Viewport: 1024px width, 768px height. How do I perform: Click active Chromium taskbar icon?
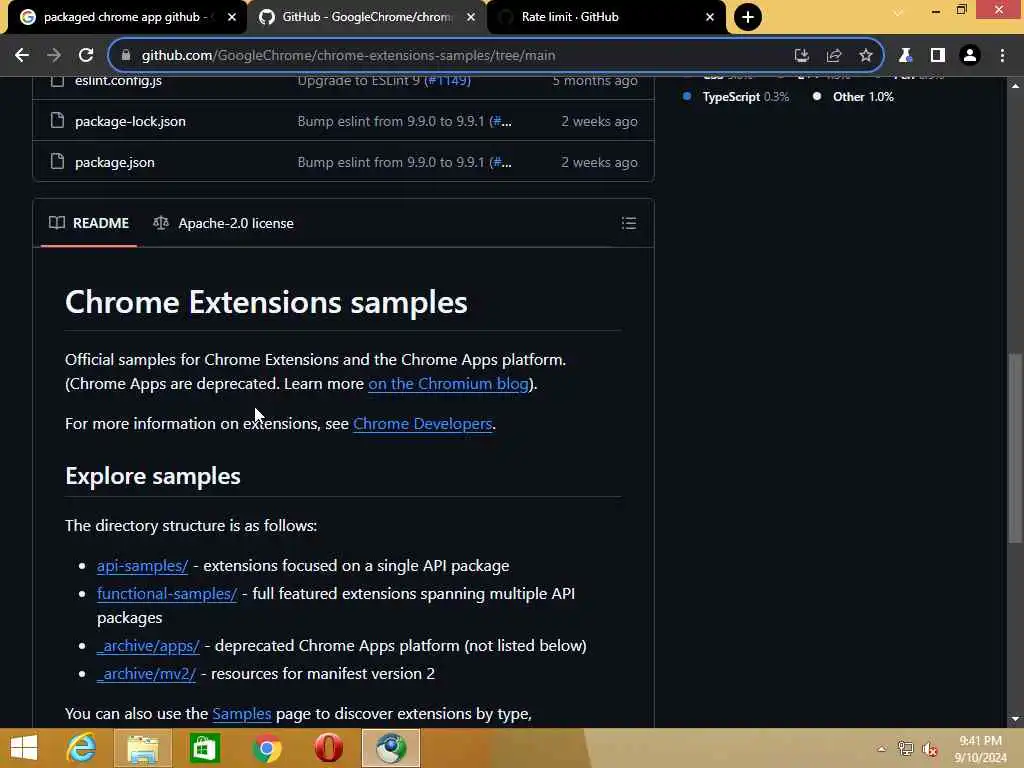point(391,748)
